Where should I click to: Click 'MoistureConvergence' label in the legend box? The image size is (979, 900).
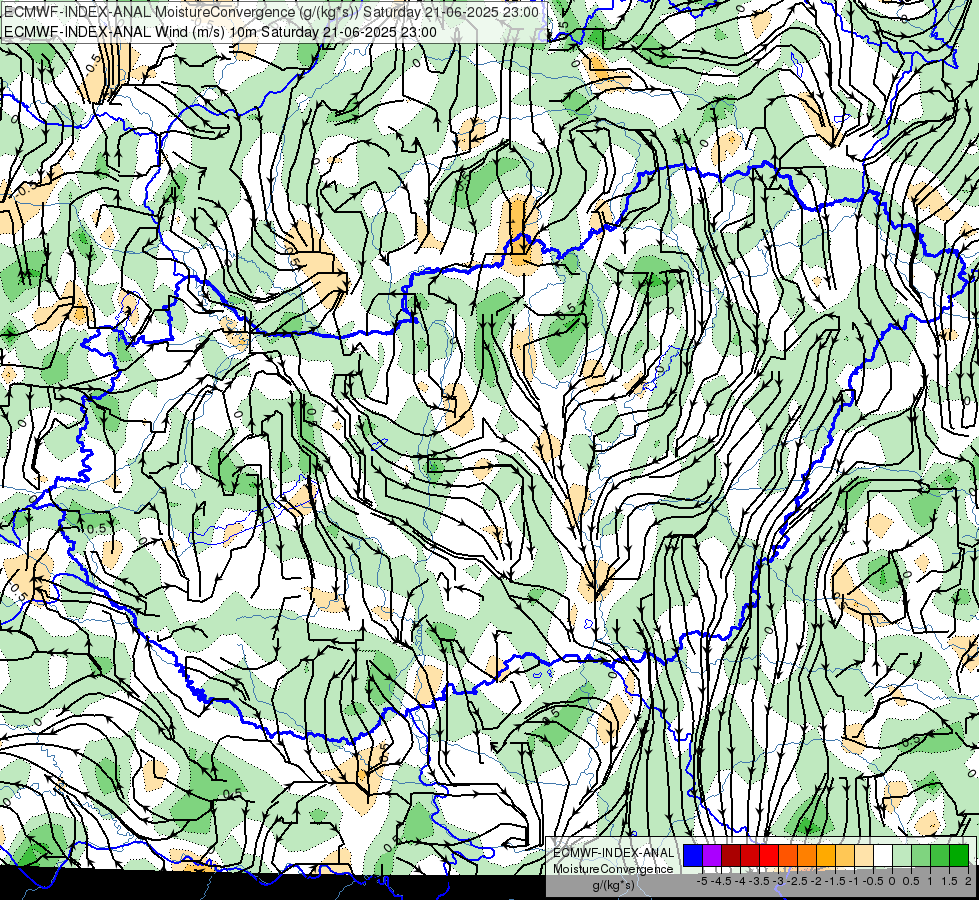[x=613, y=869]
